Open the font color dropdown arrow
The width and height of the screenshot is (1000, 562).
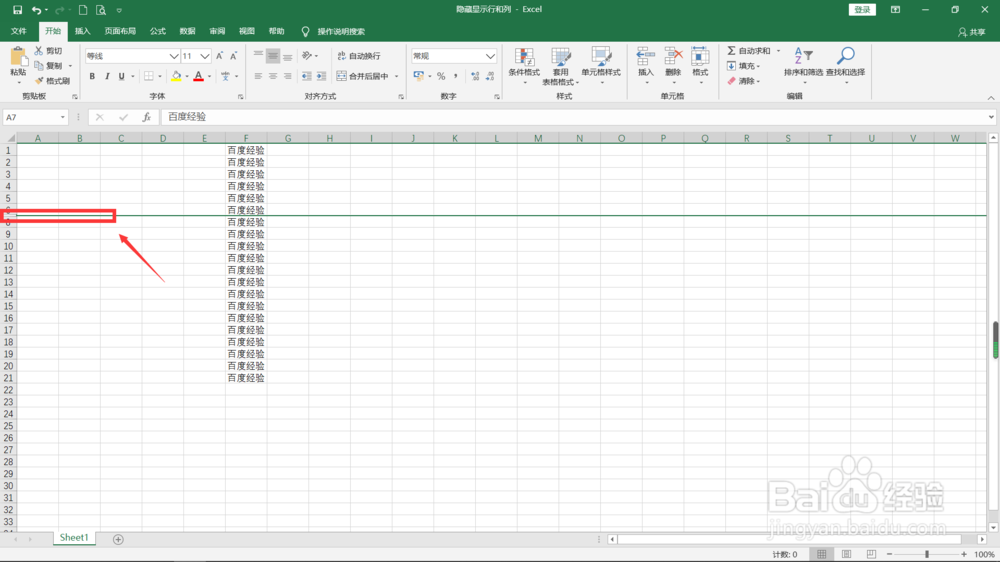point(209,77)
